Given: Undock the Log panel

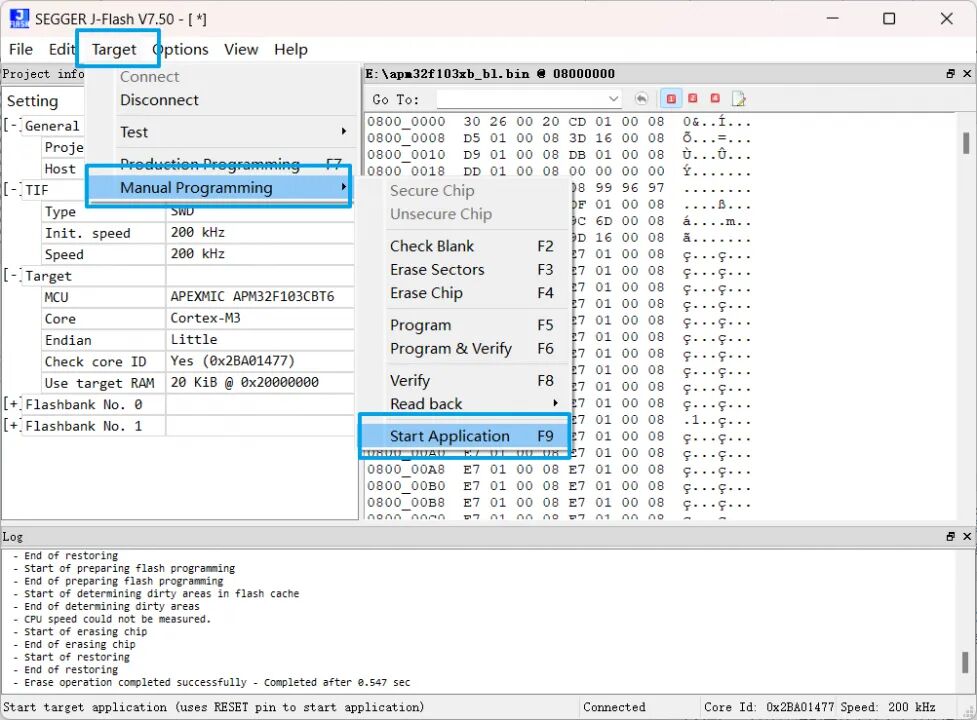Looking at the screenshot, I should point(950,537).
